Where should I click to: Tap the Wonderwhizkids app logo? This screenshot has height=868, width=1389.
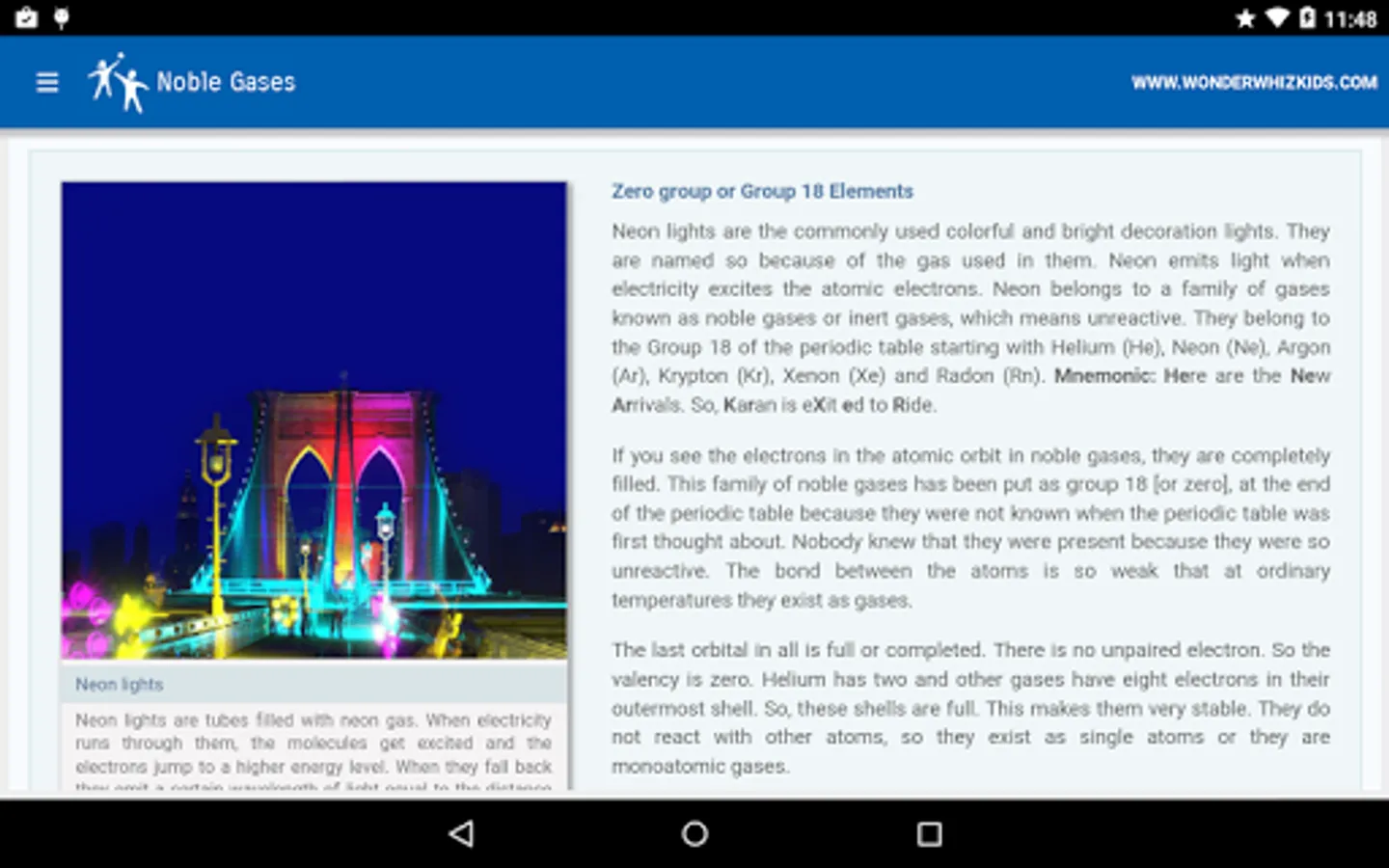[x=118, y=83]
